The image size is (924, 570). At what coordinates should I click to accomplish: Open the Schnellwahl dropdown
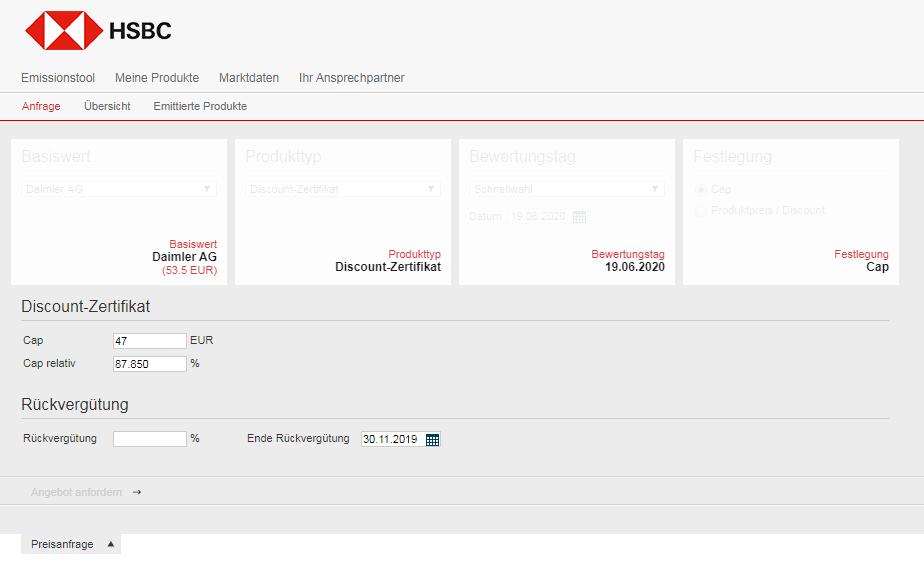(567, 189)
